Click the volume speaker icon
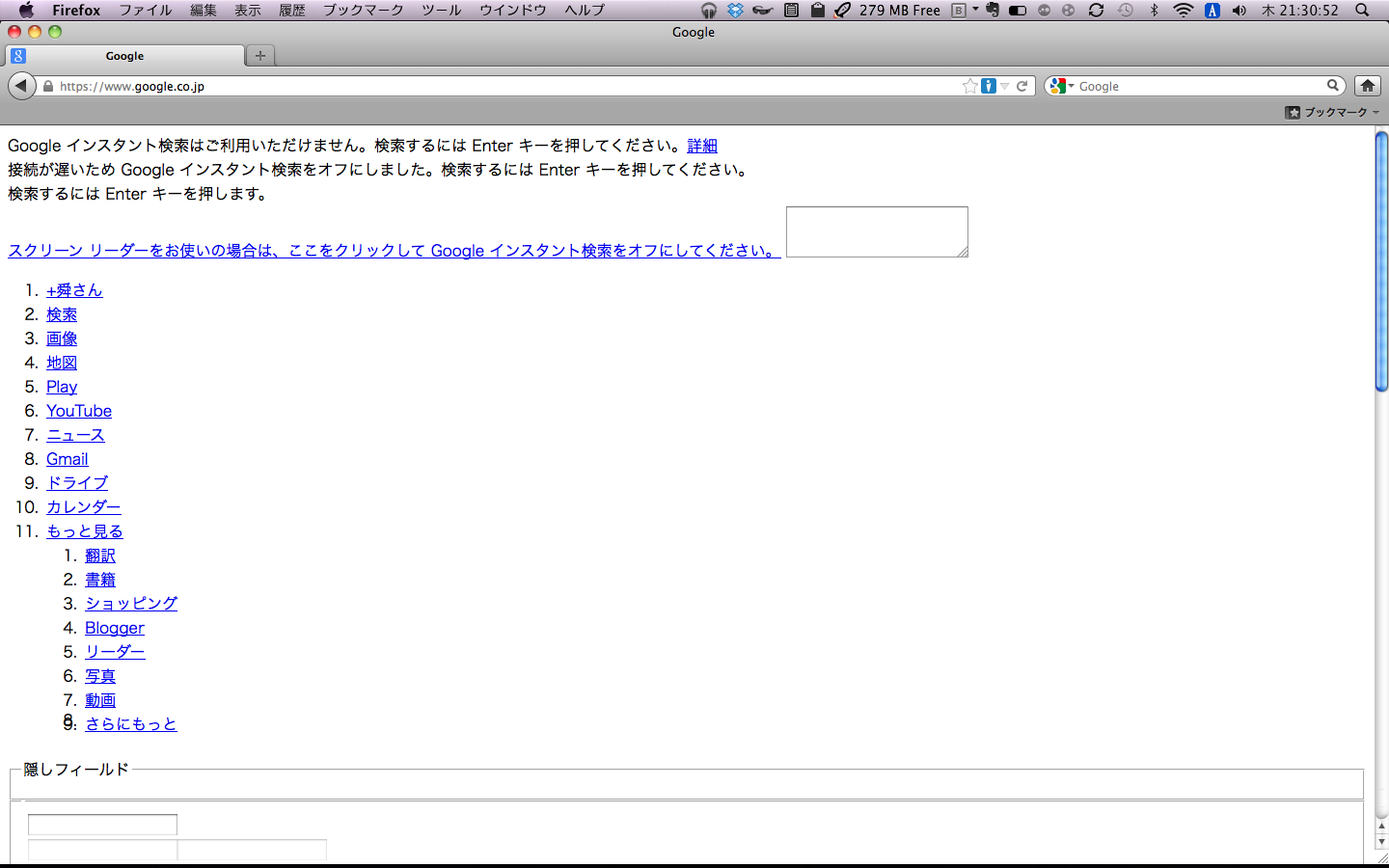The image size is (1389, 868). pos(1239,10)
